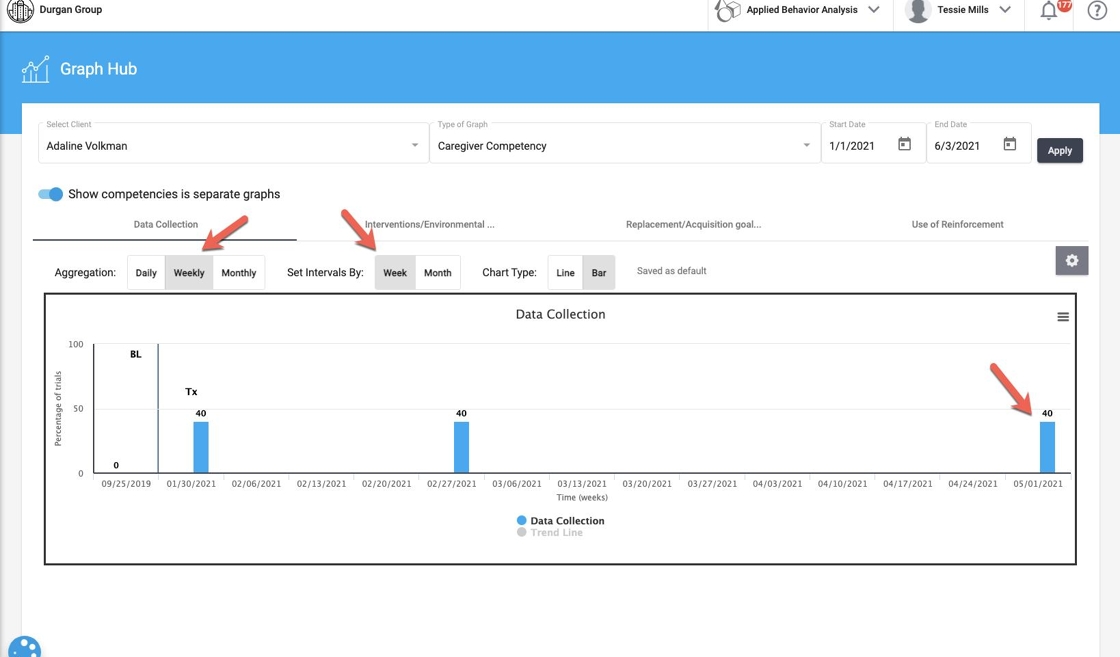This screenshot has height=657, width=1120.
Task: Set aggregation to Daily
Action: [x=146, y=273]
